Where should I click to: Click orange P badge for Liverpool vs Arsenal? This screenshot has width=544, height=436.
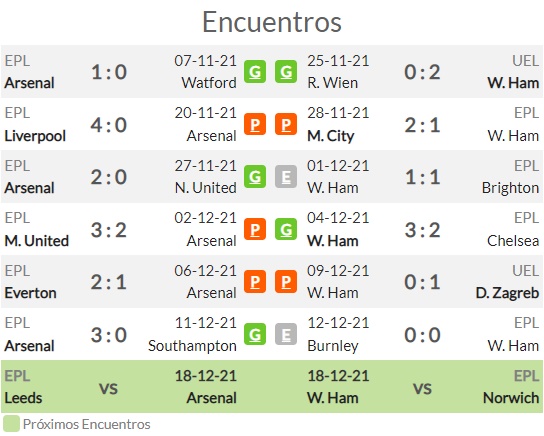point(255,124)
